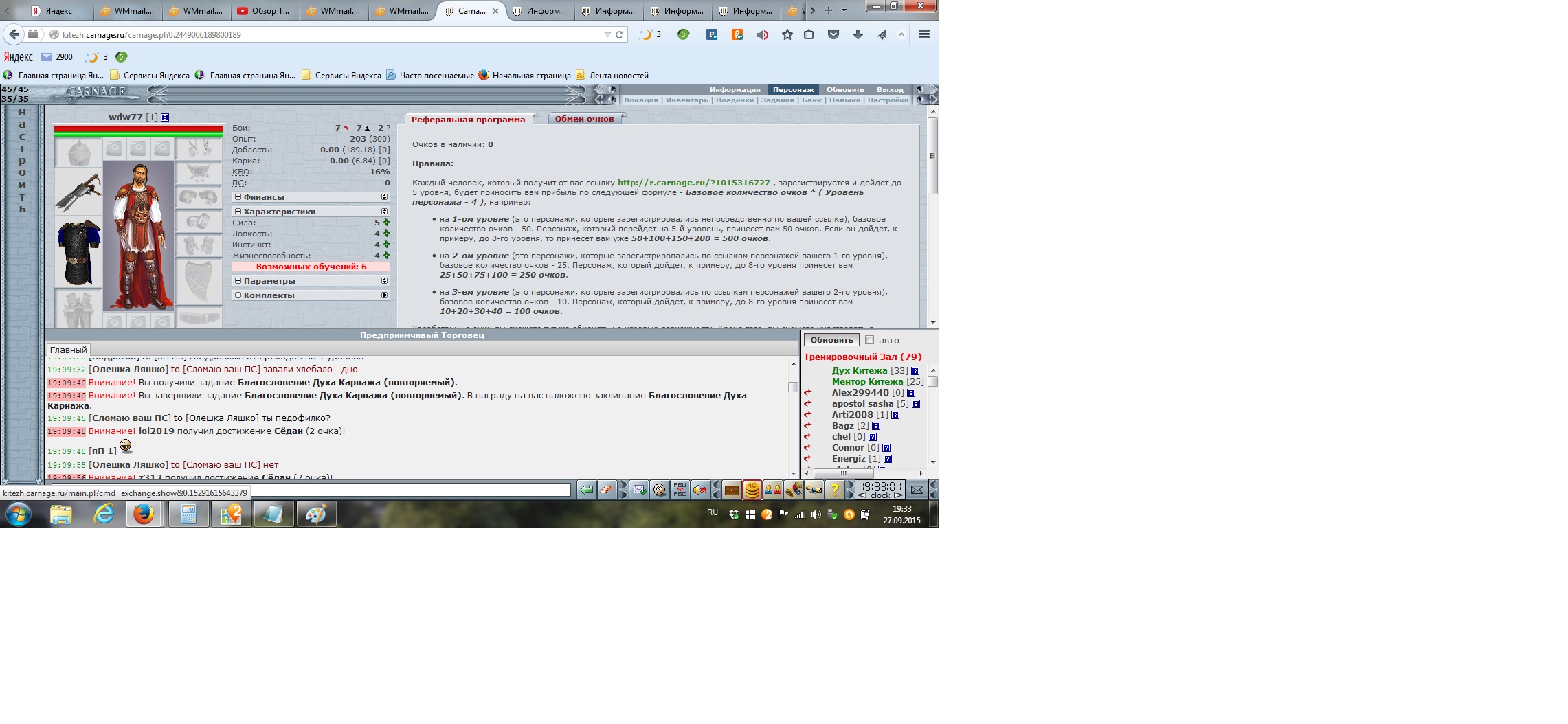This screenshot has height=724, width=1568.
Task: Click the yellow question mark help icon
Action: (834, 490)
